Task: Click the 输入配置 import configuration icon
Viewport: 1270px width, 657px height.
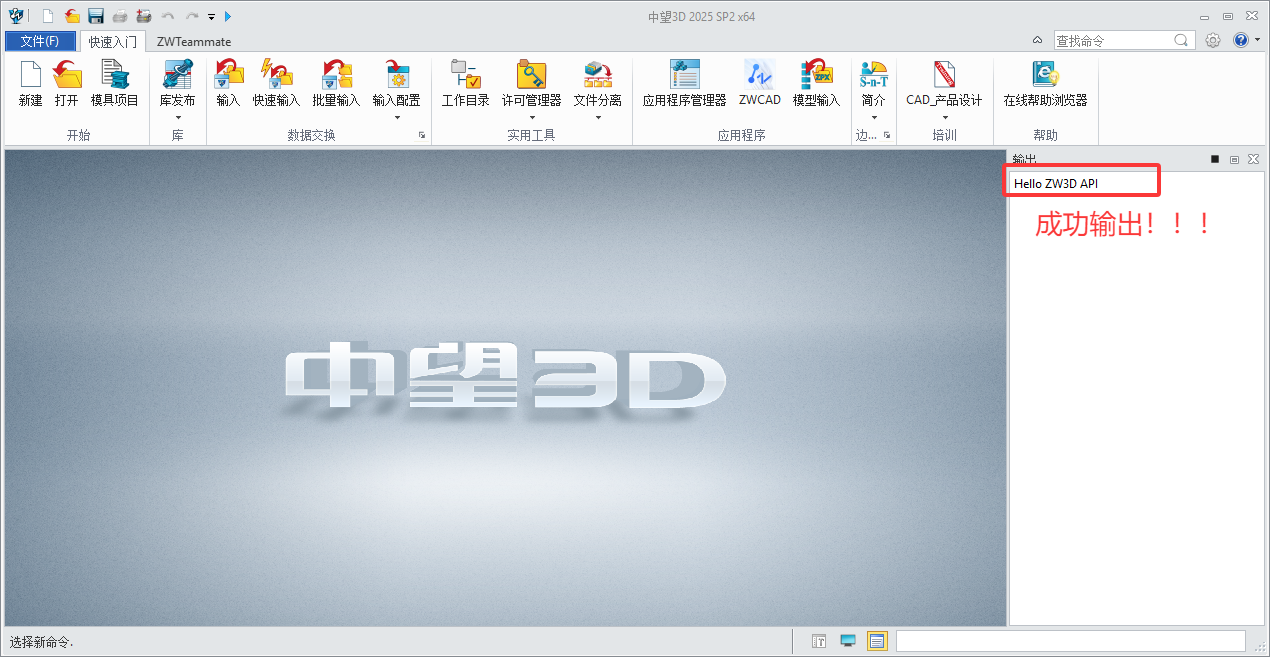Action: tap(397, 75)
